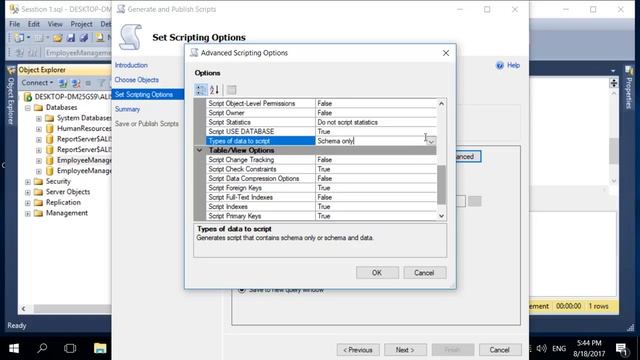Expand the HumanResources database node
Image resolution: width=640 pixels, height=360 pixels.
[x=39, y=129]
